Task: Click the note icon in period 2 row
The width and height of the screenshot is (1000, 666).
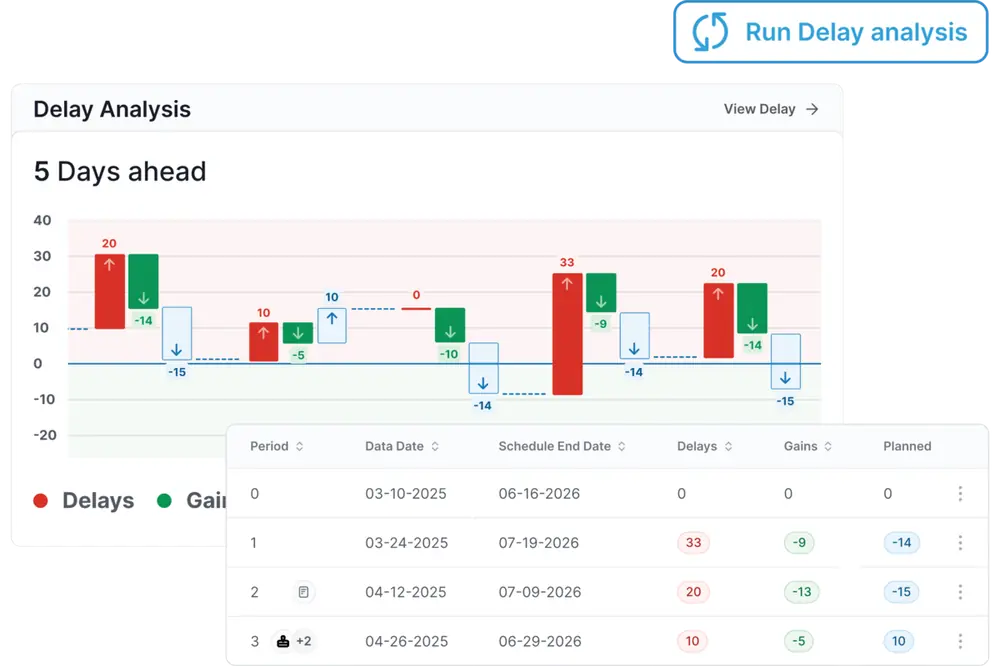Action: pos(304,592)
